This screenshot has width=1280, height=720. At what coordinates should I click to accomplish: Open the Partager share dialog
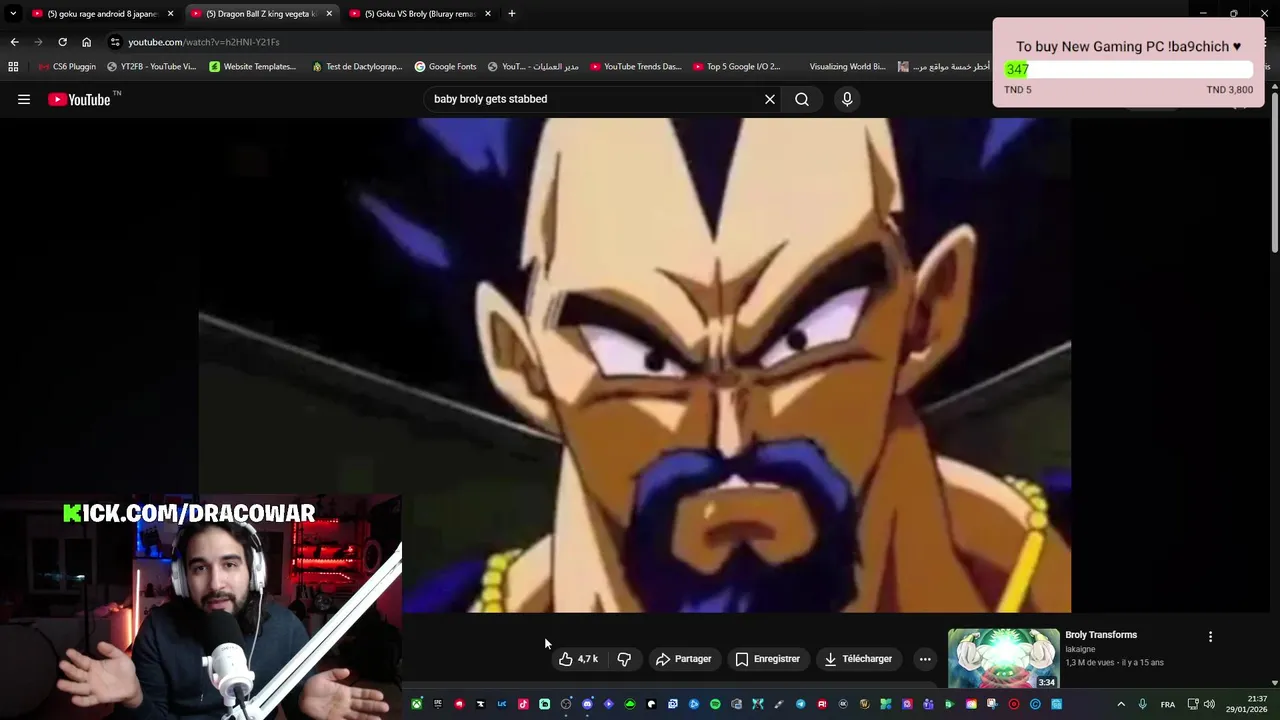coord(684,659)
